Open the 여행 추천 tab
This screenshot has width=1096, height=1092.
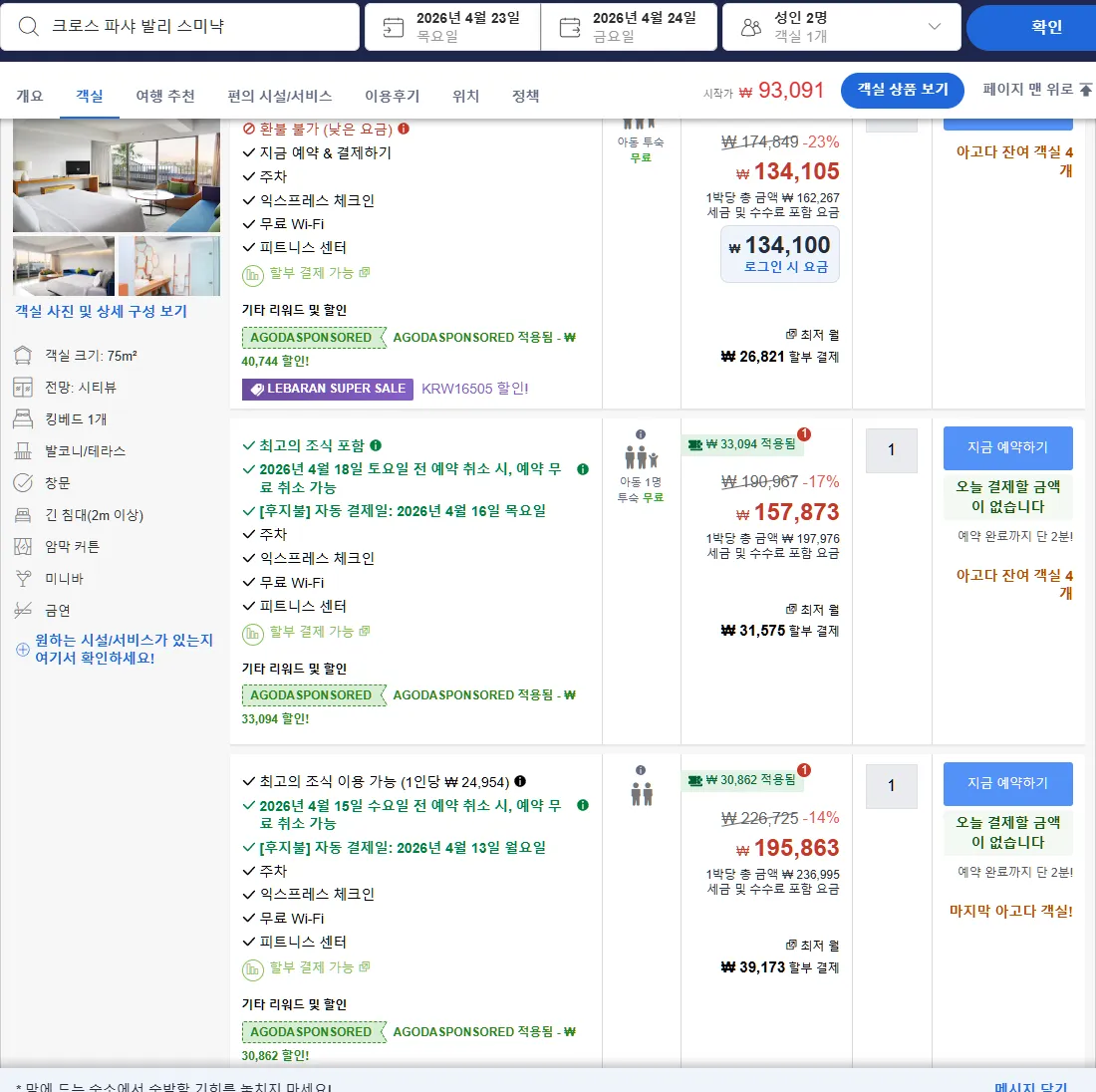[165, 96]
